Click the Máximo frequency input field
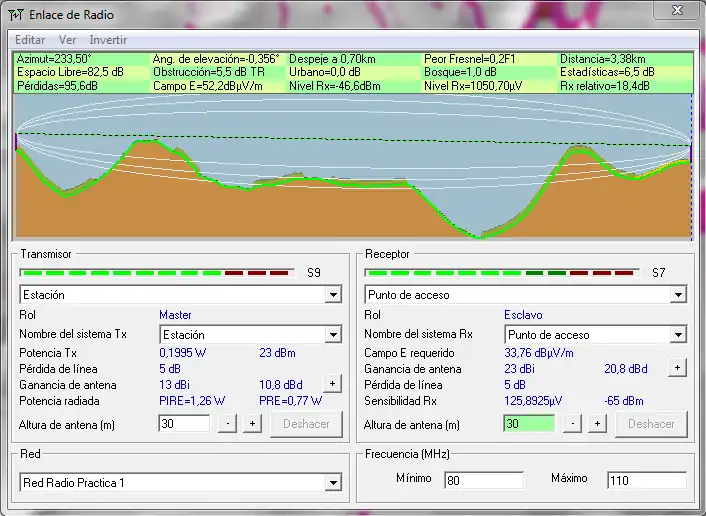Screen dimensions: 706x516 click(646, 480)
